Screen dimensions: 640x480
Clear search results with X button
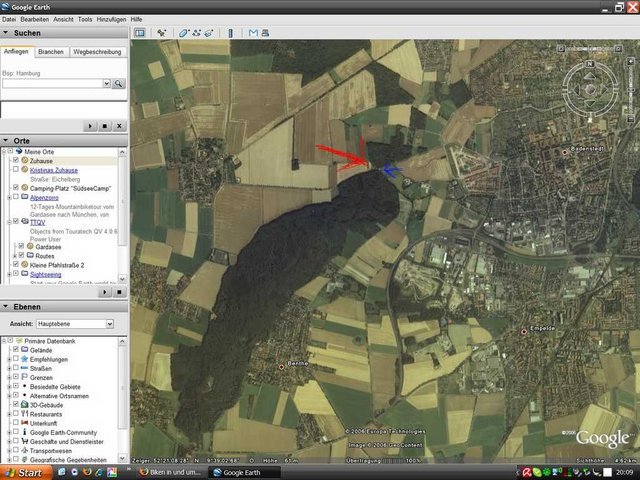(x=119, y=126)
